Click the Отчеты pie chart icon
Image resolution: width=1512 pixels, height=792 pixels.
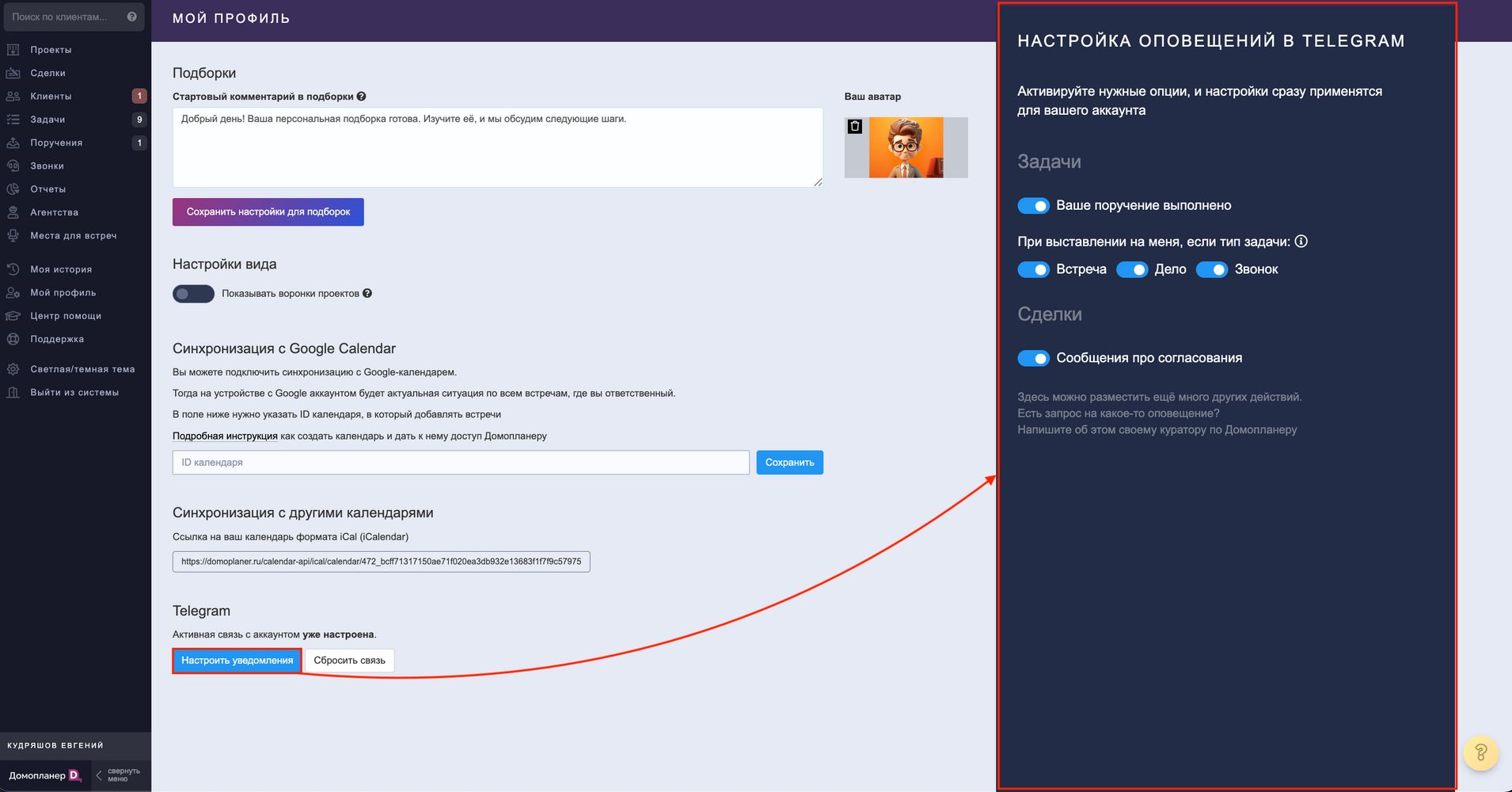click(13, 189)
